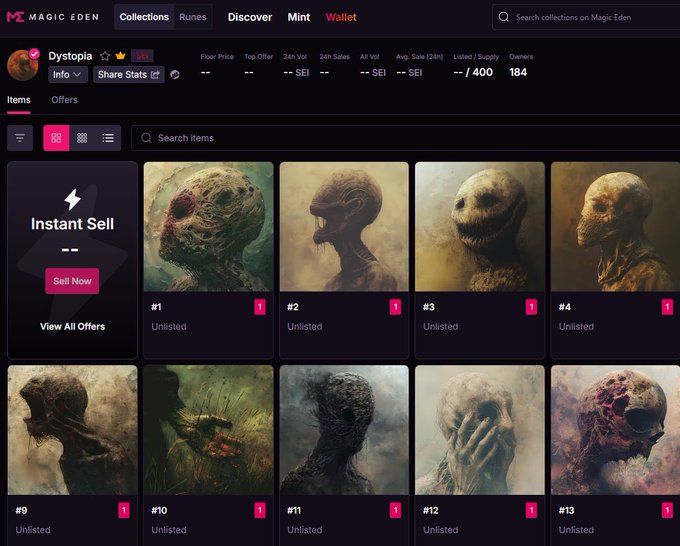Screen dimensions: 680x546
Task: Open the #2 NFT thumbnail
Action: pos(344,226)
